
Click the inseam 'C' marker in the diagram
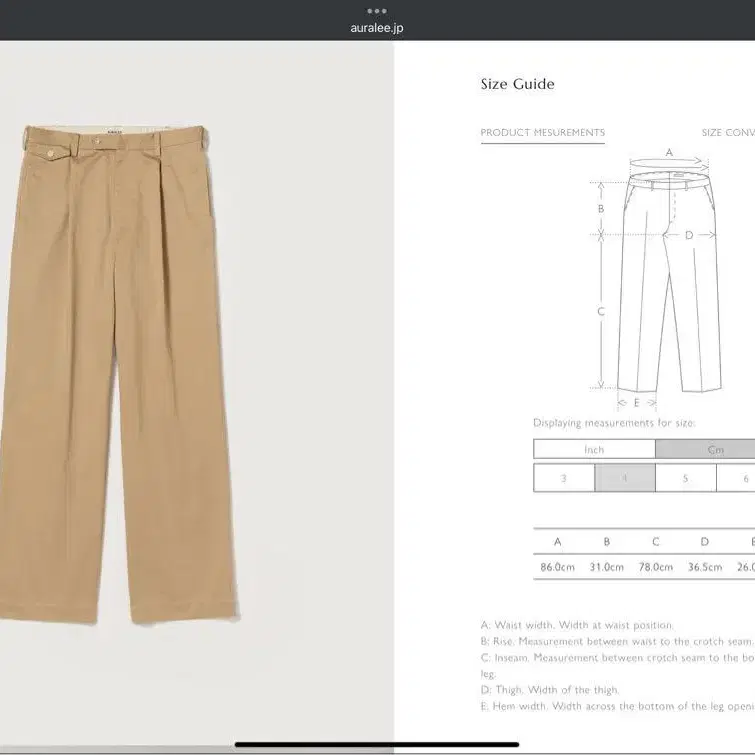(x=601, y=312)
